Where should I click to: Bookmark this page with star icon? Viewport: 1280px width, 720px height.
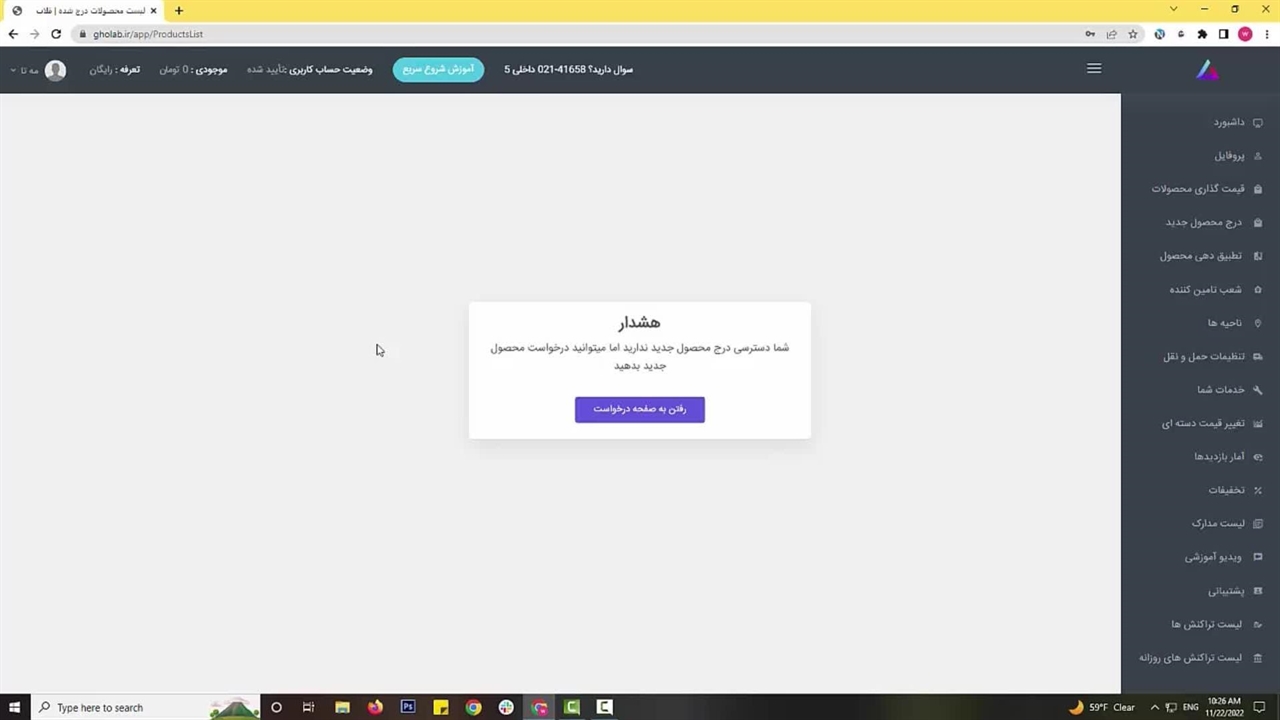click(x=1133, y=34)
